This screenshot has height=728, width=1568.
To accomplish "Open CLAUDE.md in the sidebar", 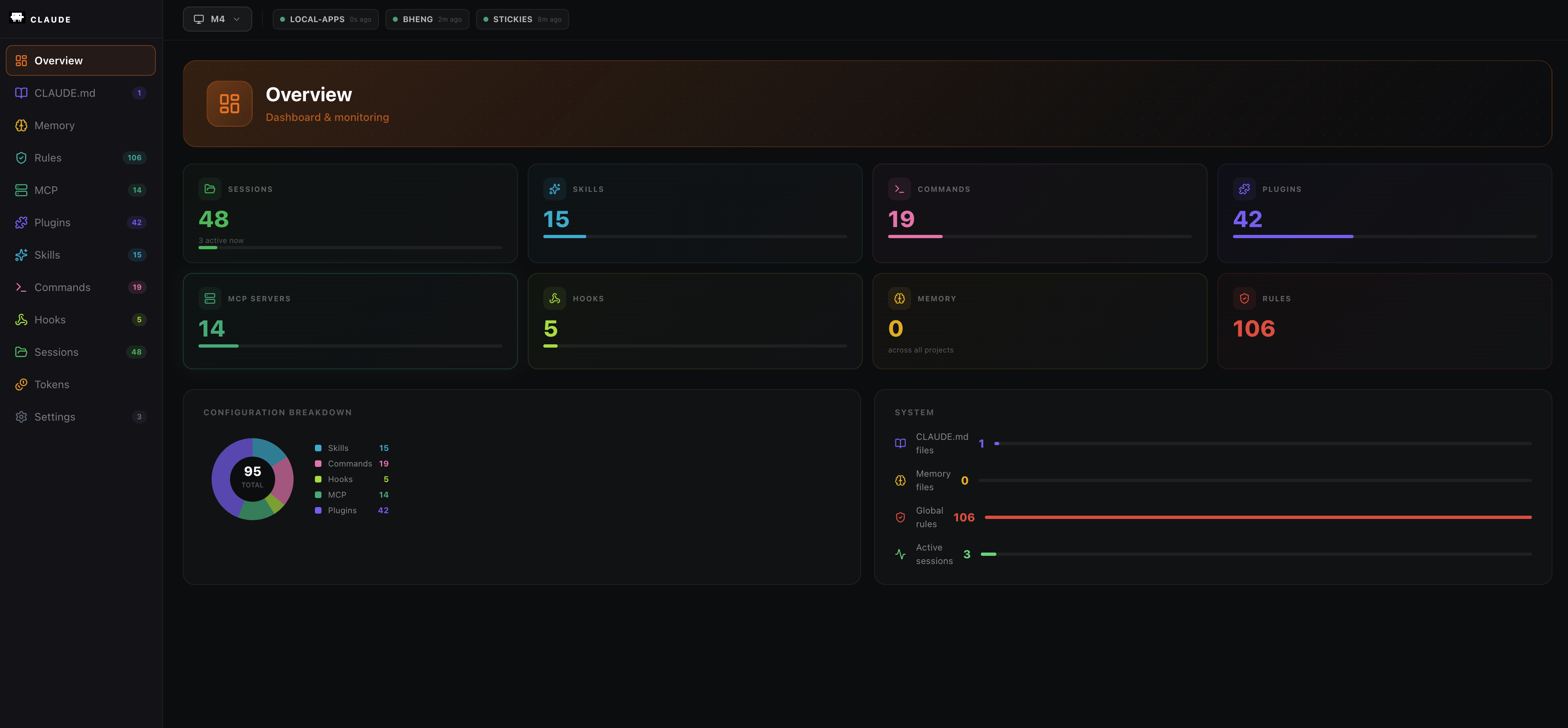I will (x=64, y=93).
